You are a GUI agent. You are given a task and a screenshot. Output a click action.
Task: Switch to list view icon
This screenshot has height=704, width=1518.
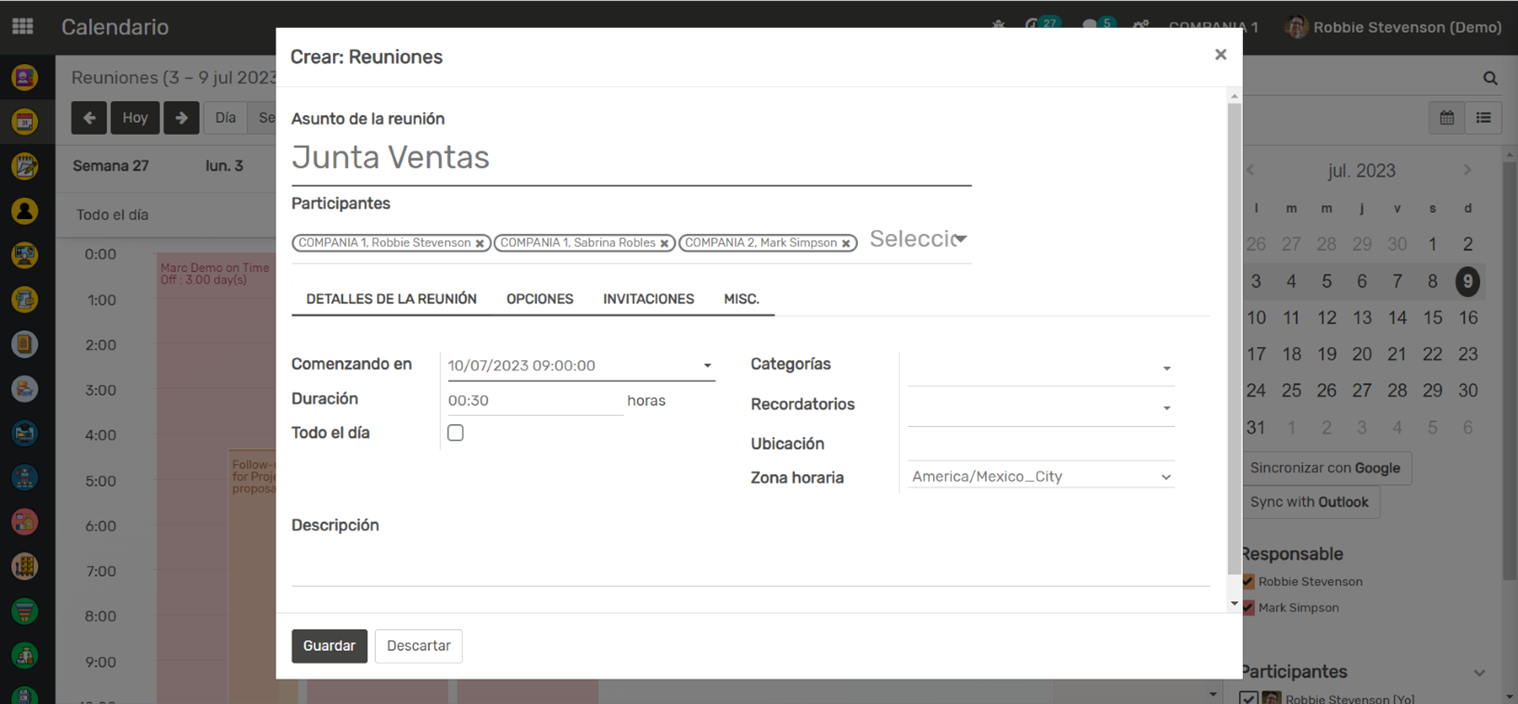point(1483,118)
